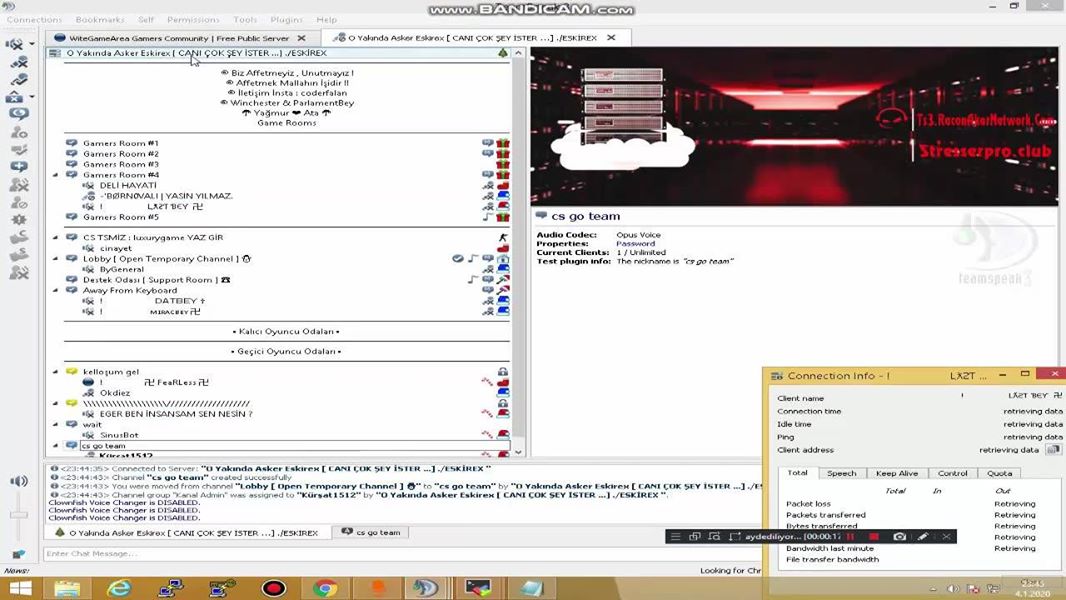This screenshot has height=600, width=1066.
Task: Open TeamSpeak from the Windows taskbar
Action: pyautogui.click(x=425, y=588)
